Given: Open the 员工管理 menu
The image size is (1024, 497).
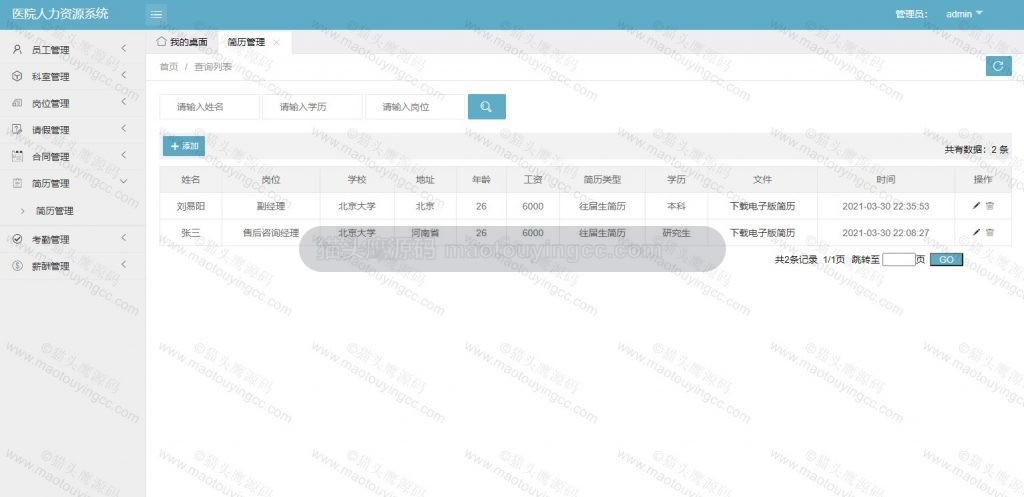Looking at the screenshot, I should (x=72, y=50).
